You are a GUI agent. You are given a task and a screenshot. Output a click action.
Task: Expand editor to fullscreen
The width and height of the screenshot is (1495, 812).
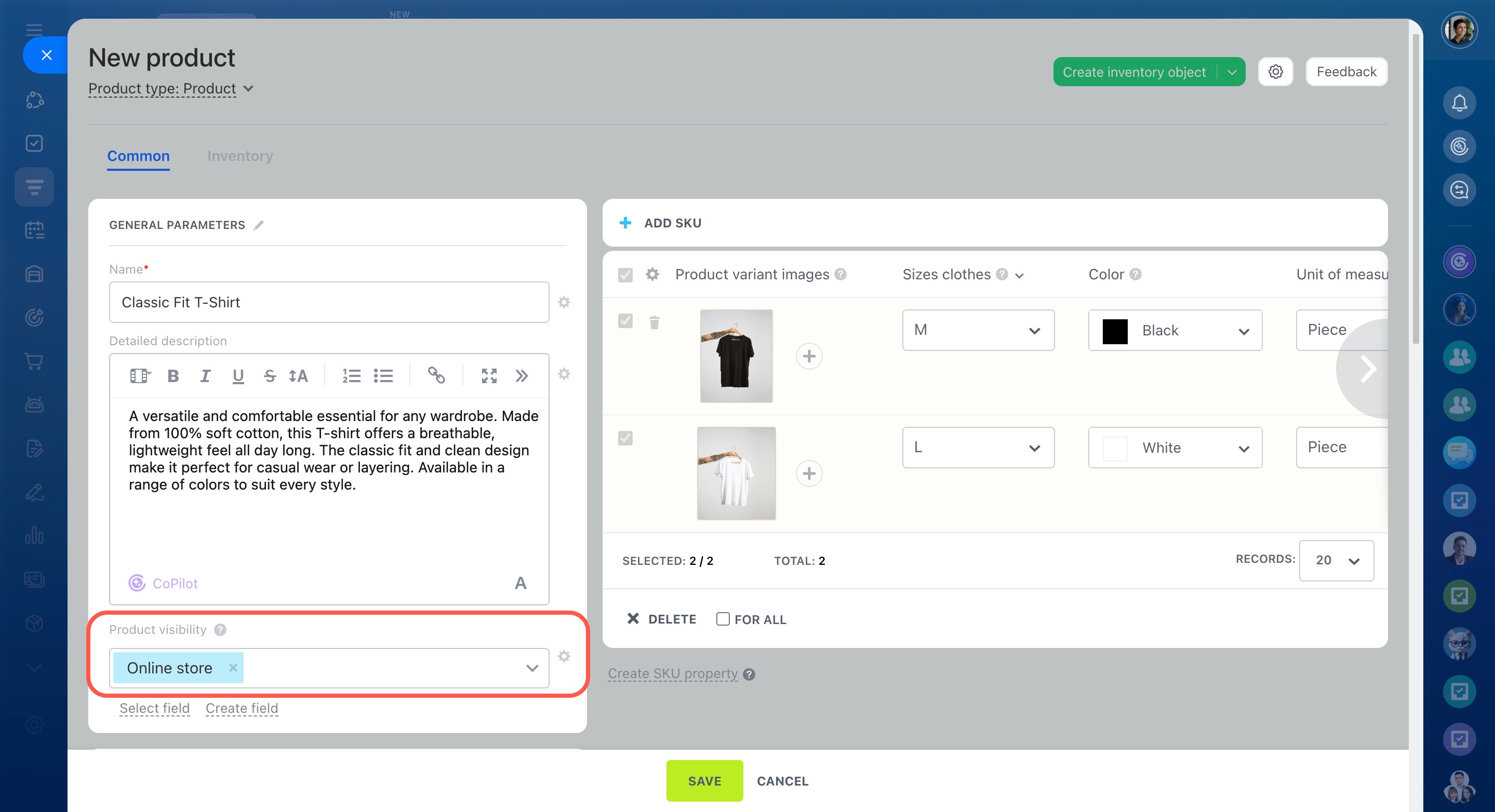pos(489,376)
